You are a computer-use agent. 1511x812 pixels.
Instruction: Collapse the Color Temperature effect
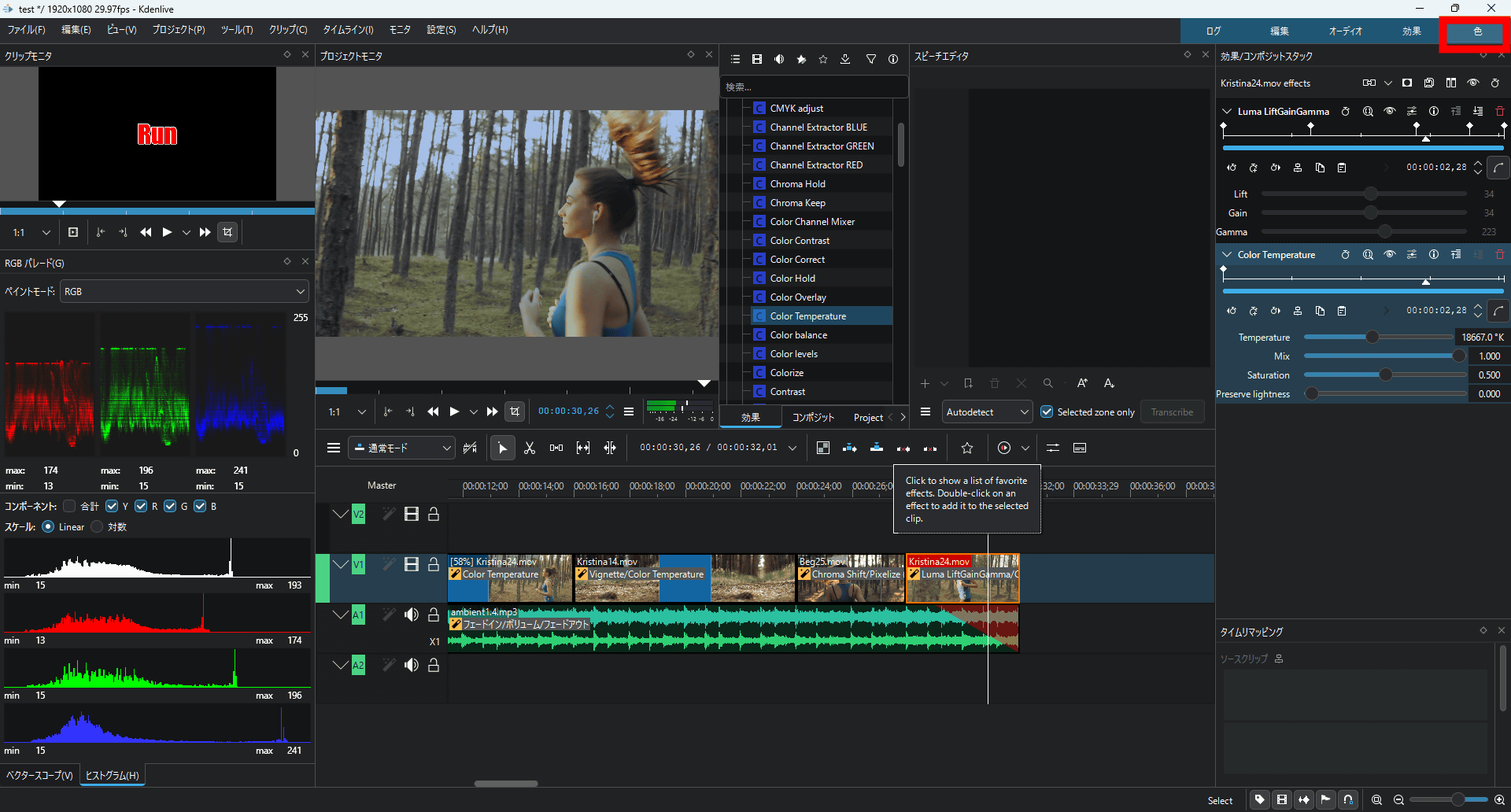point(1226,254)
